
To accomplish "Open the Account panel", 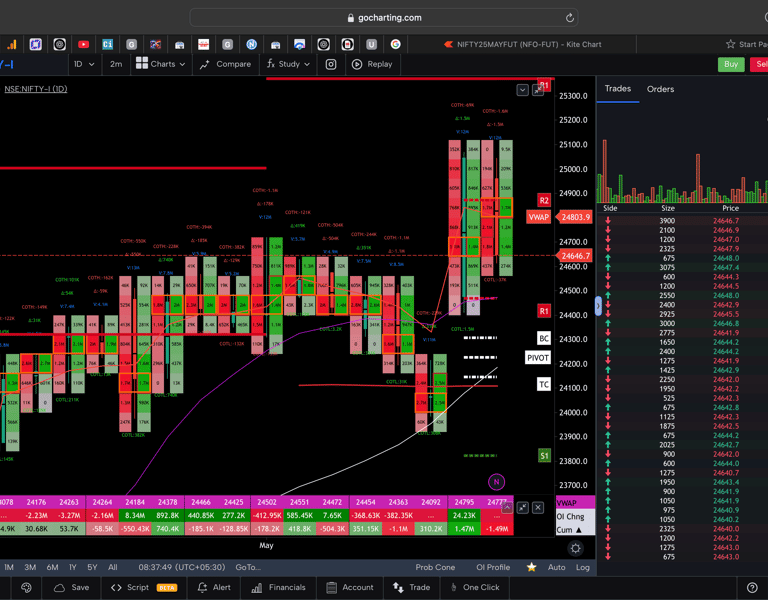I will pyautogui.click(x=349, y=587).
